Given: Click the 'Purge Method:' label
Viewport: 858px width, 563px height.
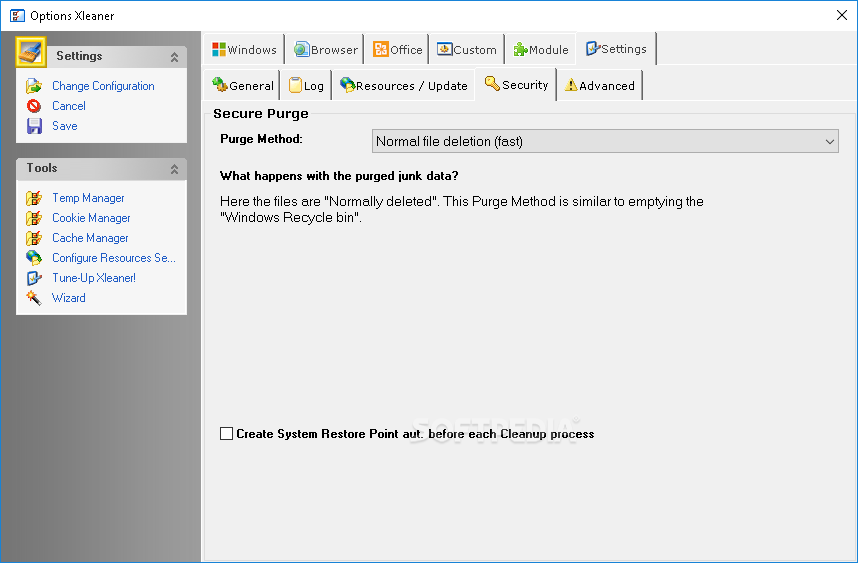Looking at the screenshot, I should (261, 139).
